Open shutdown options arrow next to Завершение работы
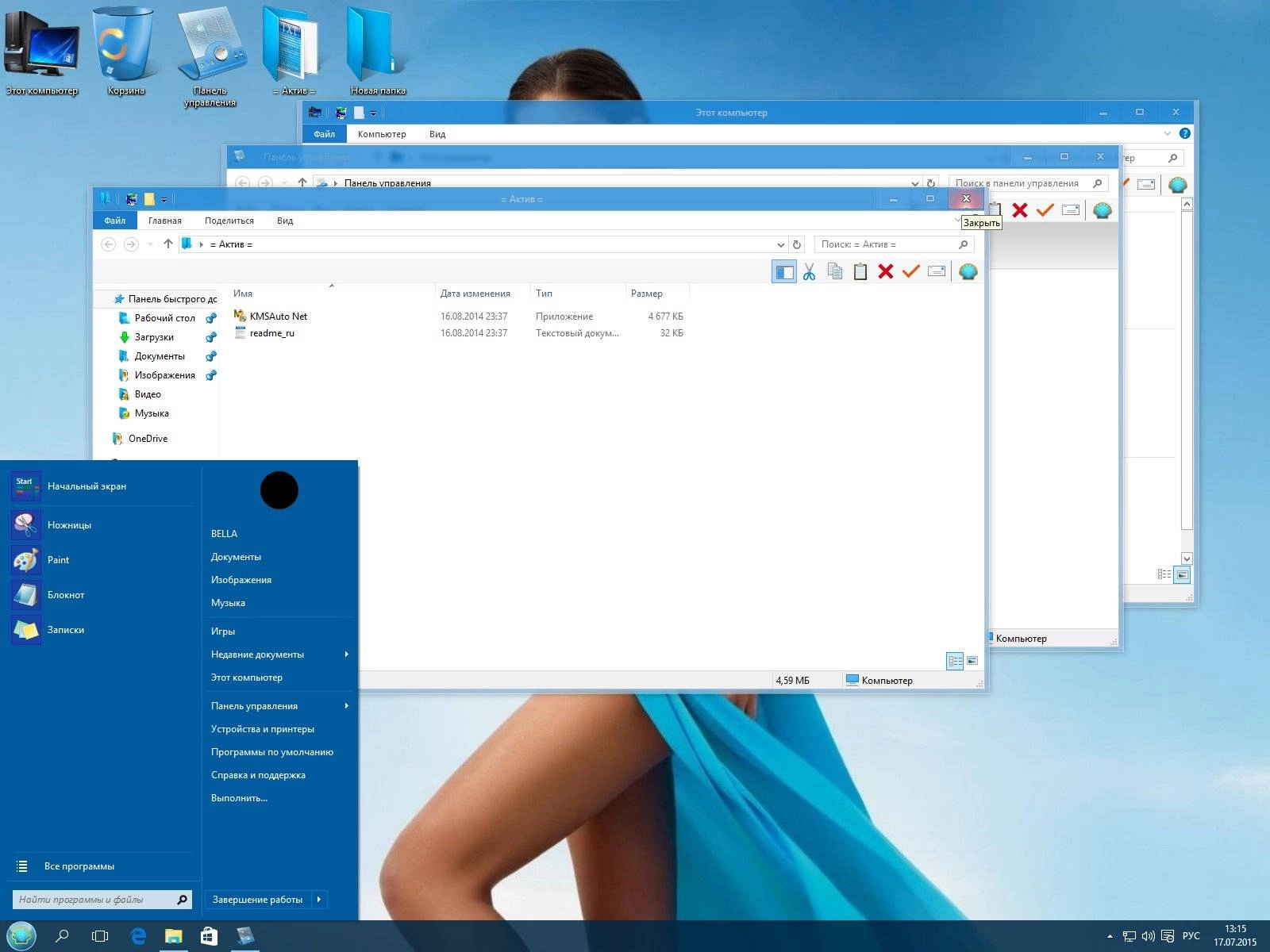This screenshot has height=952, width=1270. coord(319,899)
